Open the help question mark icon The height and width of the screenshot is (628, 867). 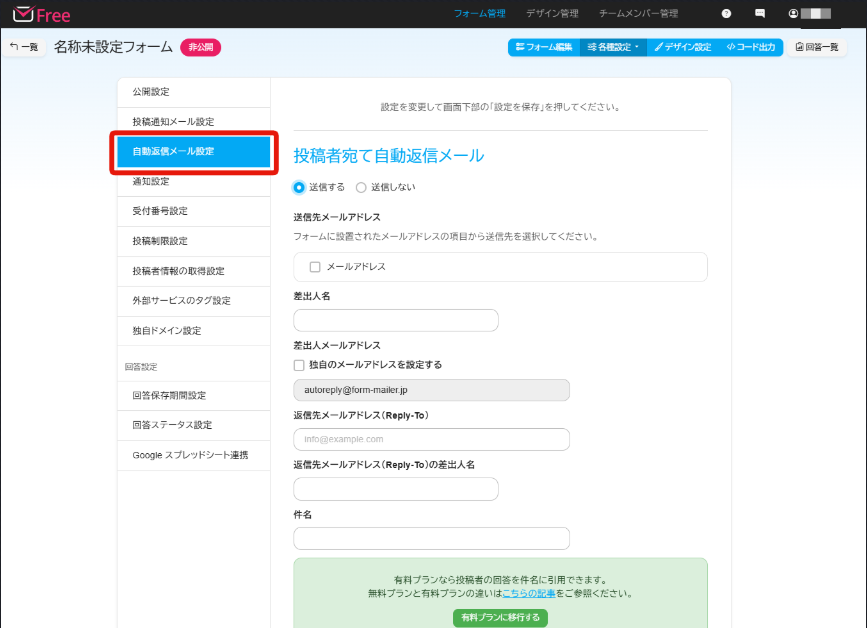point(726,14)
